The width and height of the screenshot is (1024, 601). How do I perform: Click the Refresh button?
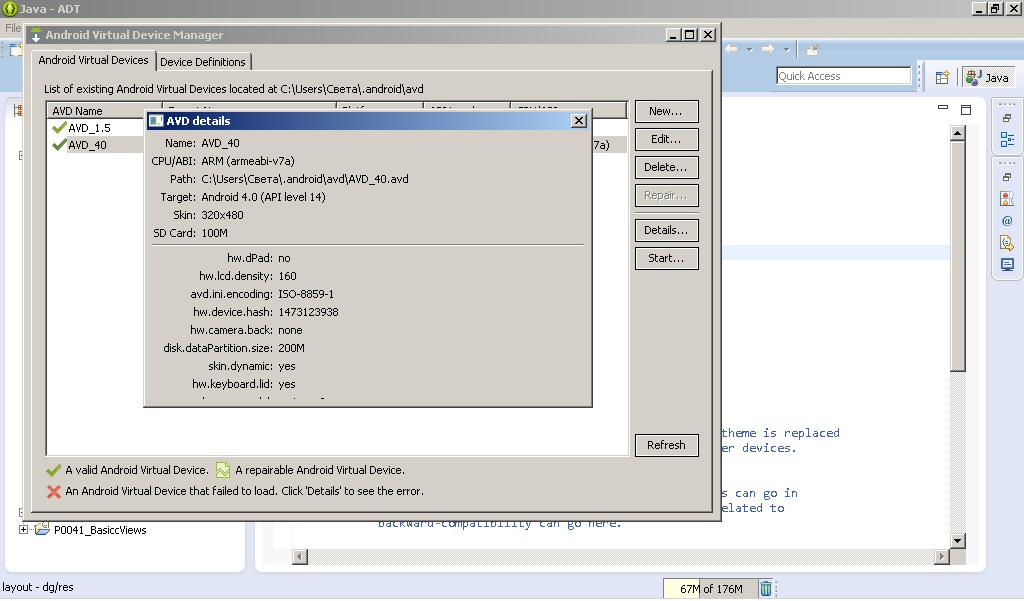[x=666, y=445]
